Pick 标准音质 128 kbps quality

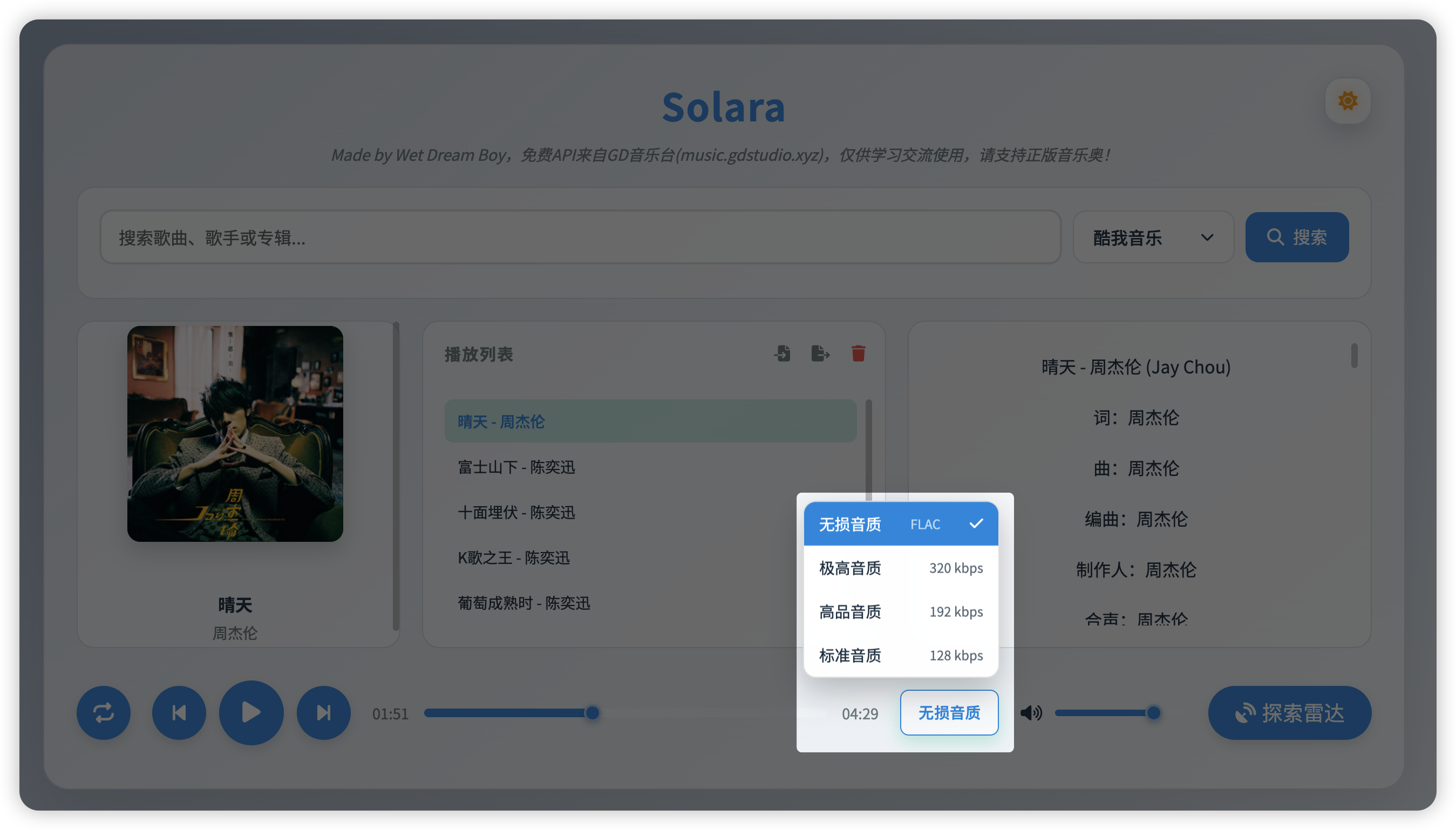click(900, 656)
